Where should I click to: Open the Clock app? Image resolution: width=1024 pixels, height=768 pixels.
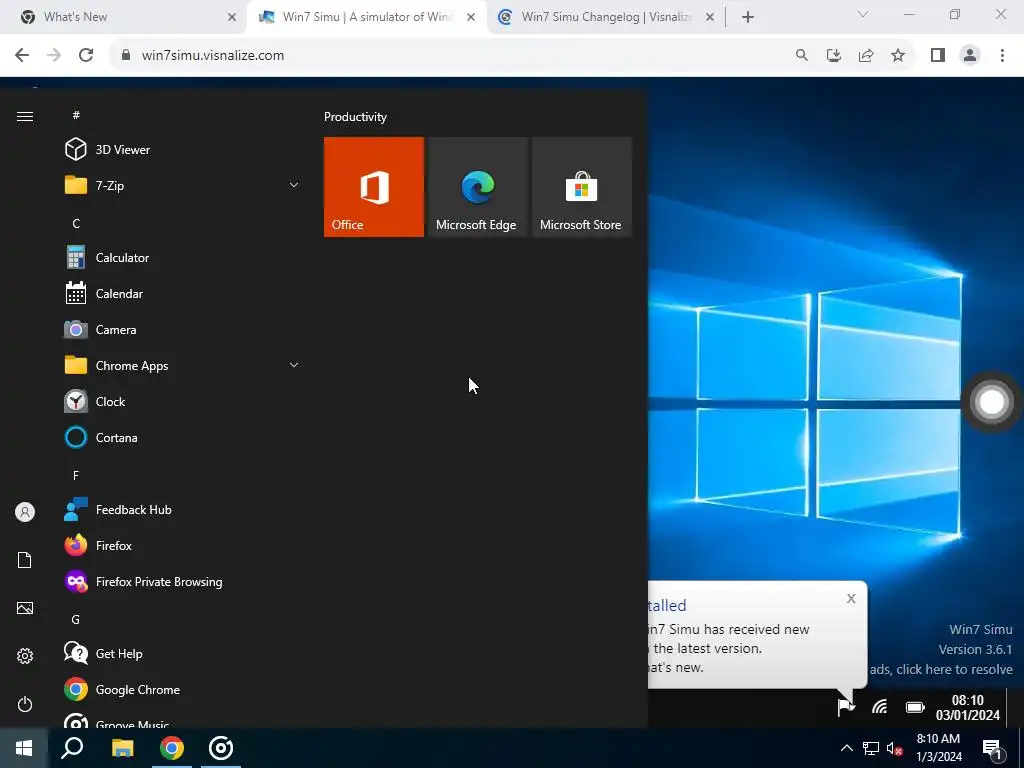(x=110, y=402)
